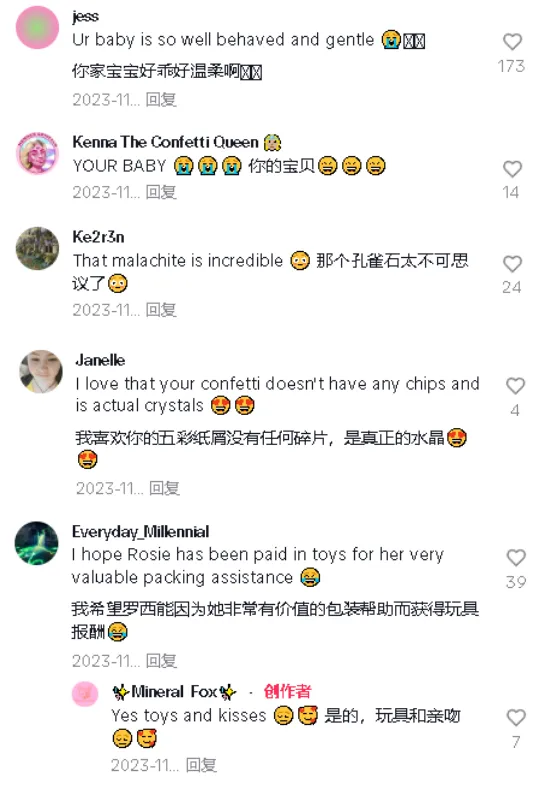Image resolution: width=554 pixels, height=789 pixels.
Task: Like Janelle's confetti comment
Action: 515,386
